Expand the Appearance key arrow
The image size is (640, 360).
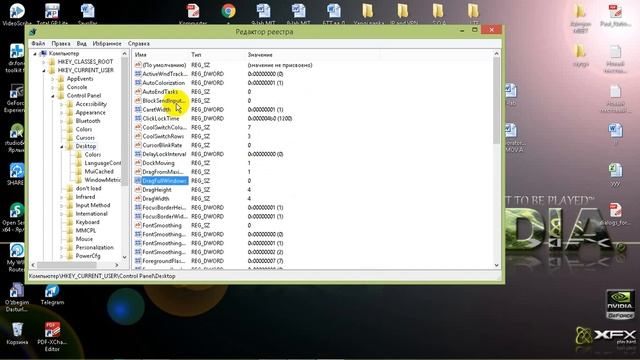[62, 113]
